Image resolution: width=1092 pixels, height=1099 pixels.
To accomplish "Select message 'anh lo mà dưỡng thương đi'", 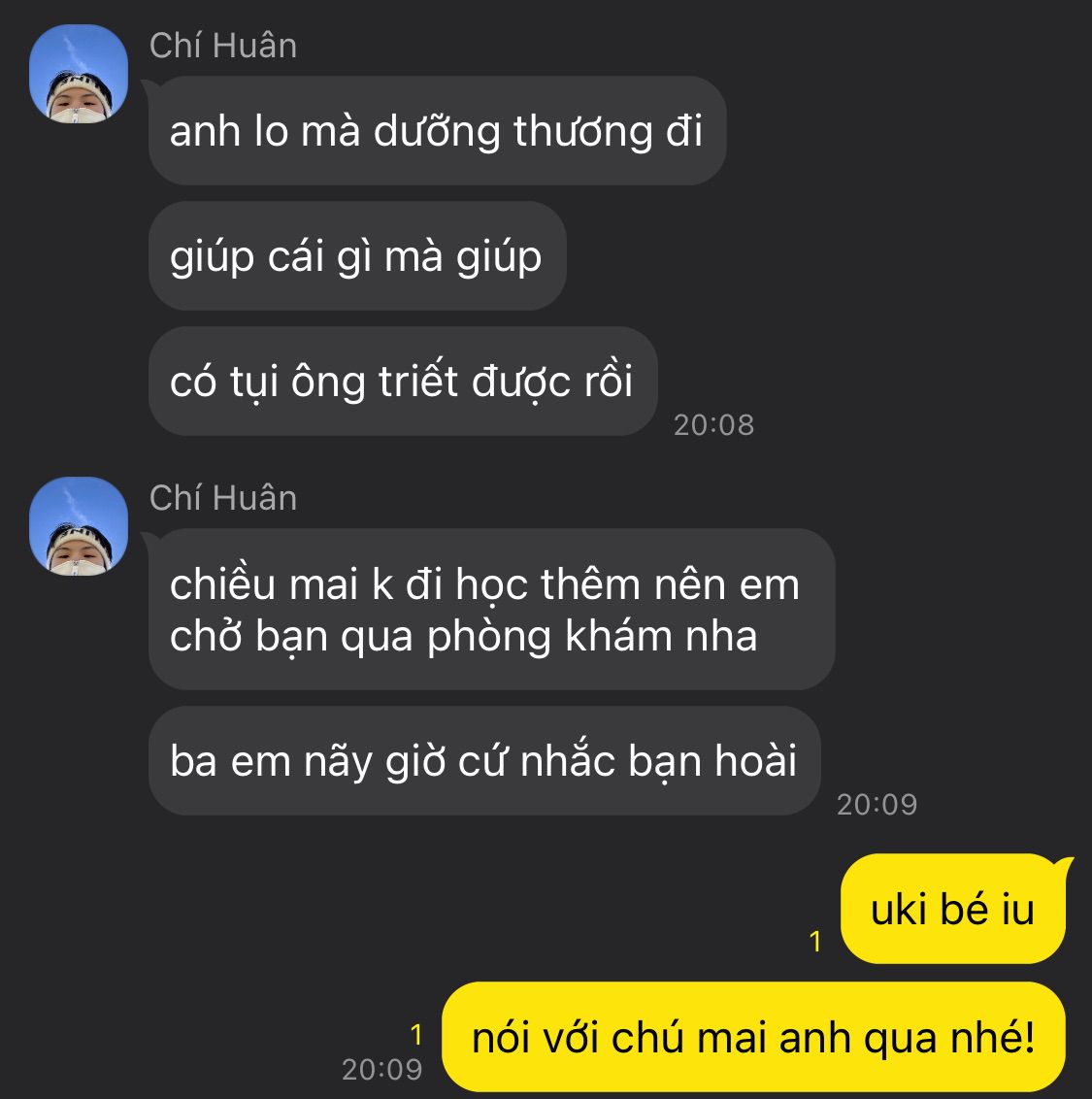I will point(438,131).
